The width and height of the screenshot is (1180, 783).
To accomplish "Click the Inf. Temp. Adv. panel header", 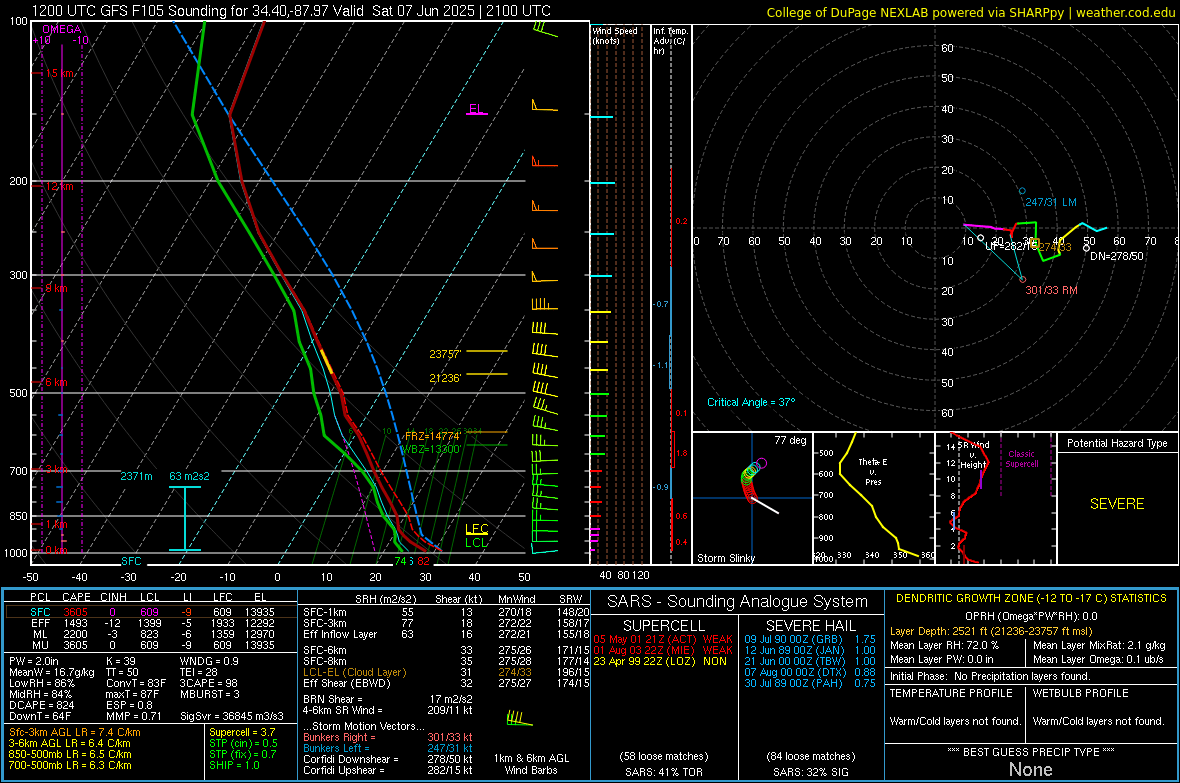I will [x=670, y=41].
